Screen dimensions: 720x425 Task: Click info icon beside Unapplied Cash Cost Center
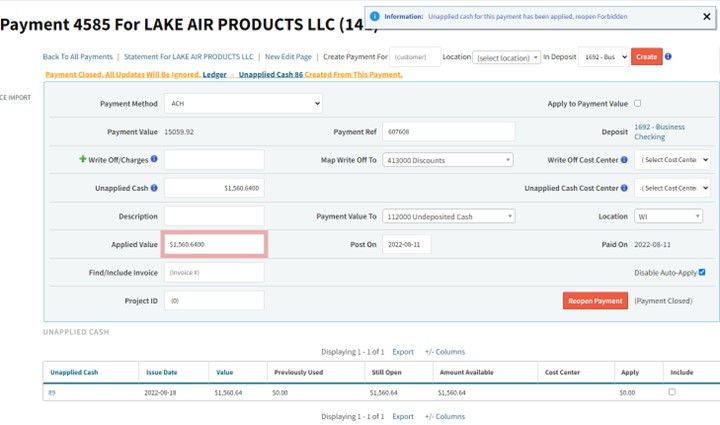(625, 187)
